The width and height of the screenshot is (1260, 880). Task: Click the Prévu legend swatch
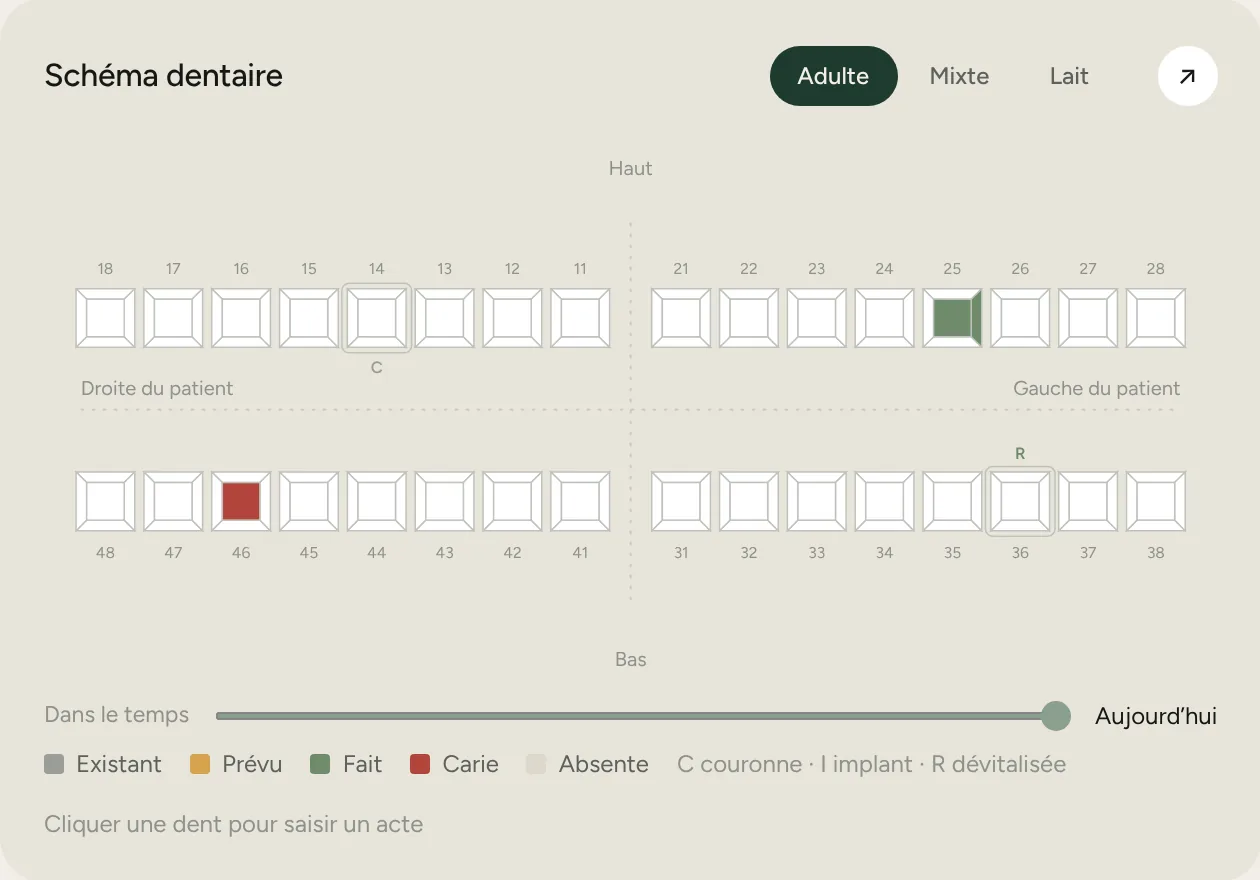coord(200,765)
